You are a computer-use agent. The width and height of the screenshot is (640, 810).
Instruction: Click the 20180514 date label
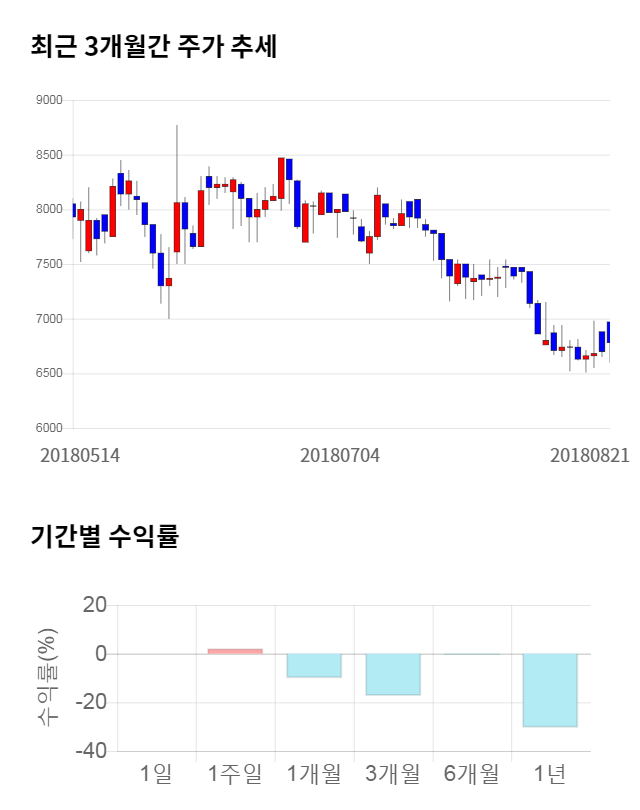[x=80, y=455]
